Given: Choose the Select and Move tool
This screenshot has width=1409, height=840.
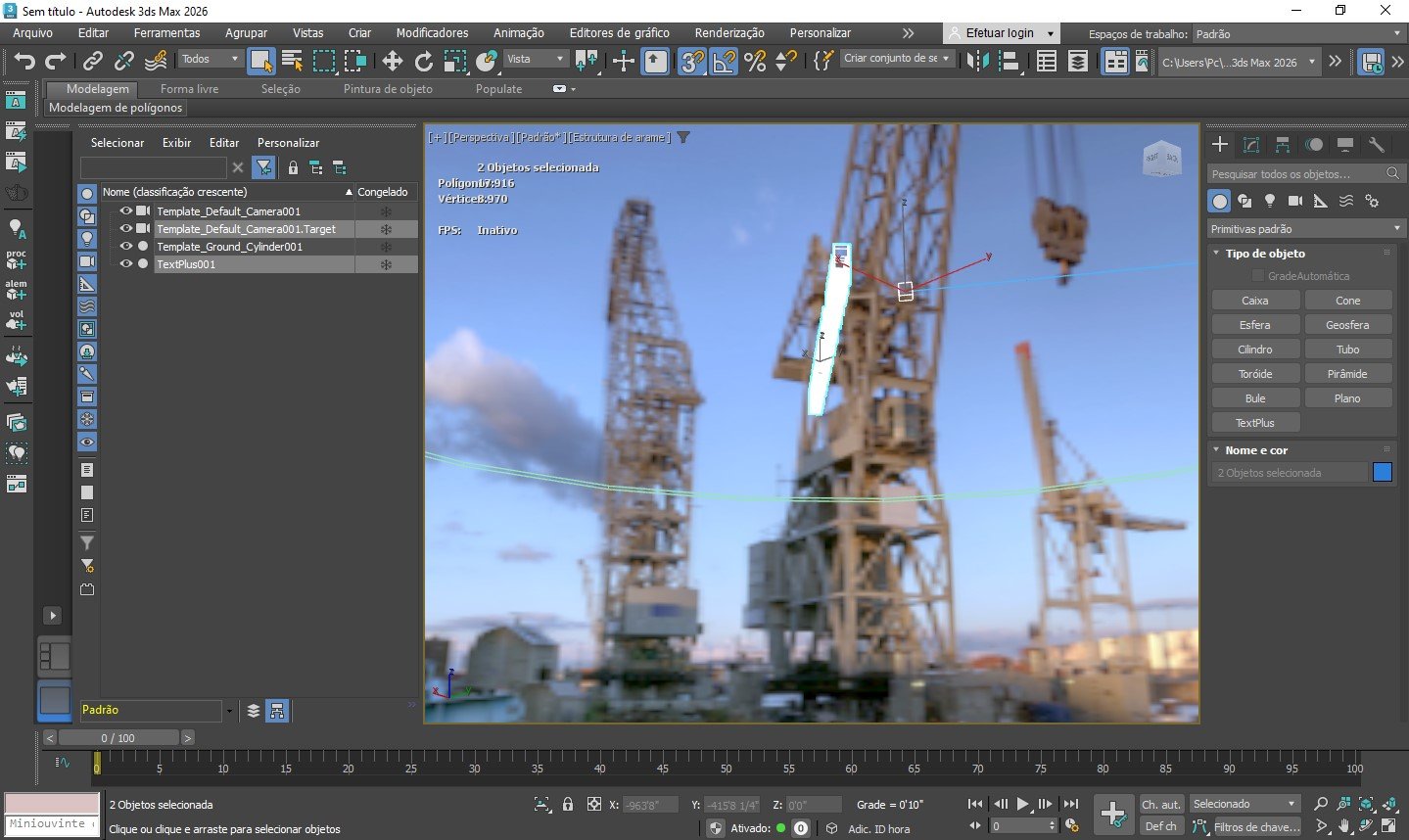Looking at the screenshot, I should point(392,61).
